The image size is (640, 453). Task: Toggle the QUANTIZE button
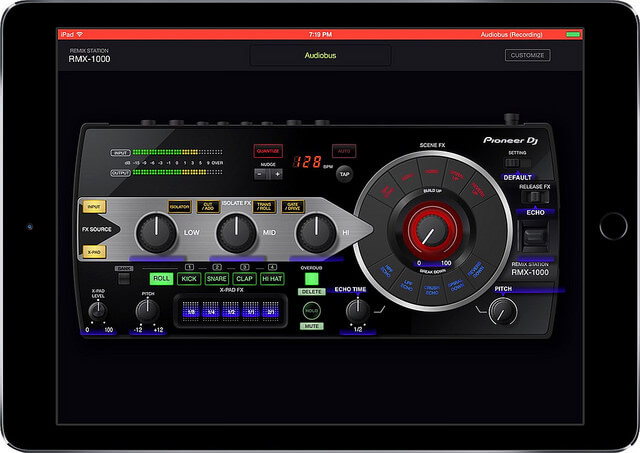(268, 150)
